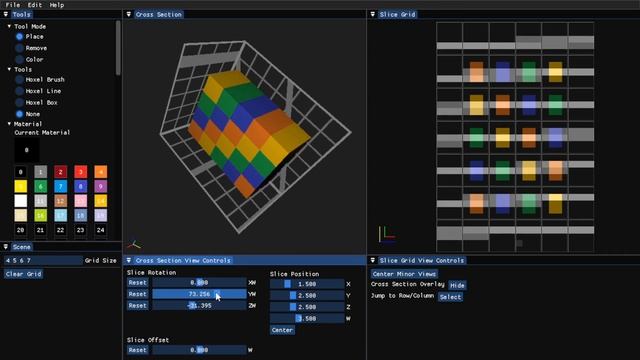Click Select for Jump to Row/Column
This screenshot has width=640, height=360.
click(x=450, y=297)
